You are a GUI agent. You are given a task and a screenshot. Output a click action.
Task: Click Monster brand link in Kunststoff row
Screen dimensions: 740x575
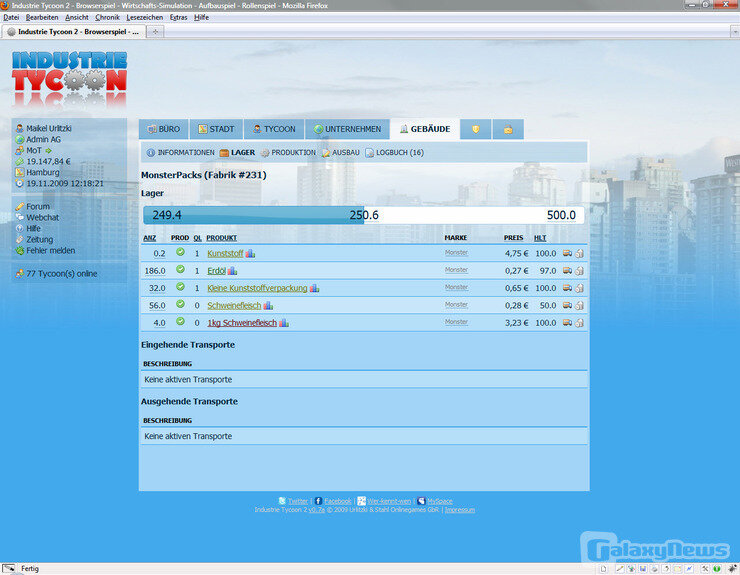coord(456,253)
